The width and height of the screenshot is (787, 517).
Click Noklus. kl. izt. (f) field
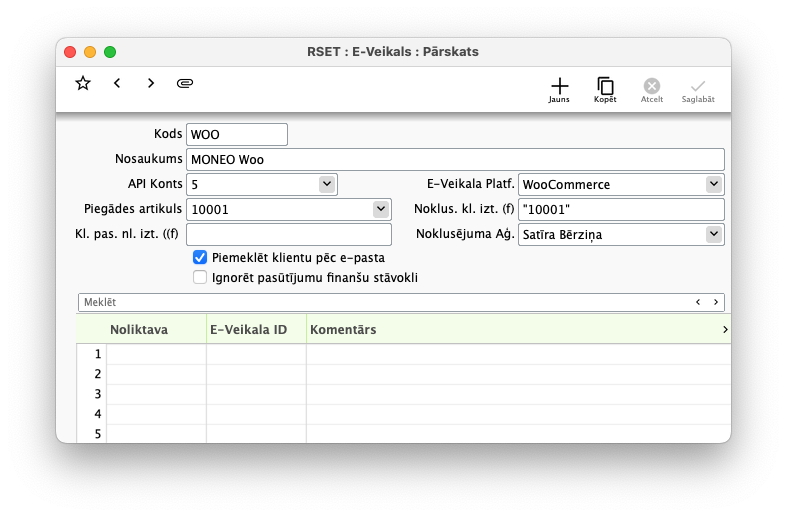[x=621, y=209]
